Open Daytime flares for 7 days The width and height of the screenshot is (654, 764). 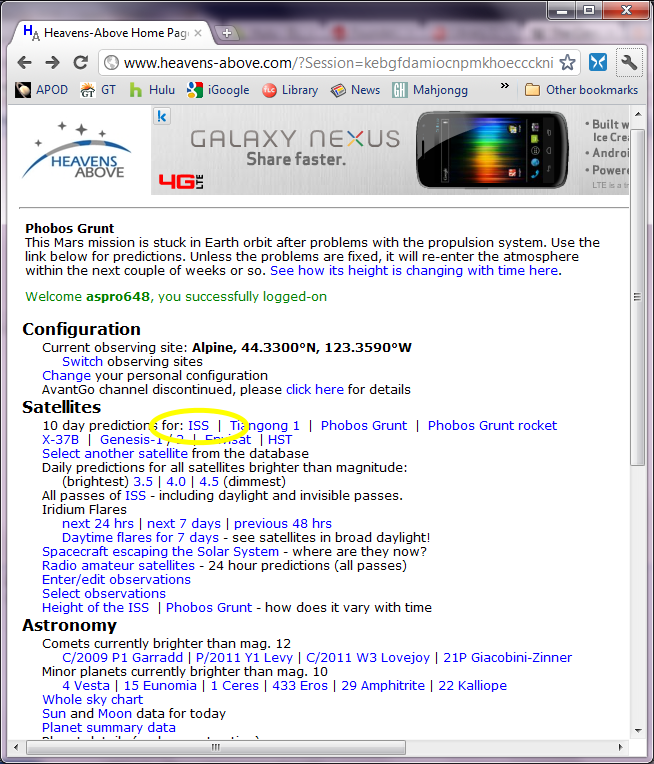pos(140,538)
